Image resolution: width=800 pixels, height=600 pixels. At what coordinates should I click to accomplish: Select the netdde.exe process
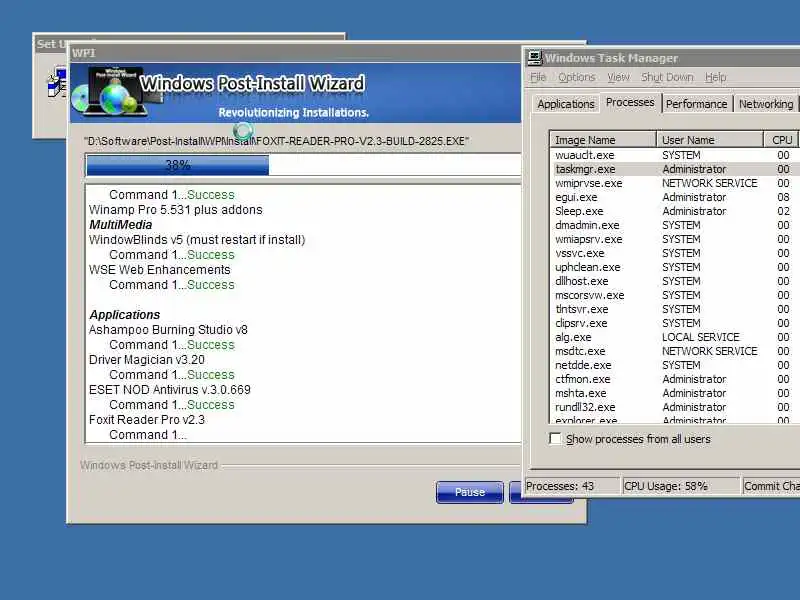tap(673, 365)
